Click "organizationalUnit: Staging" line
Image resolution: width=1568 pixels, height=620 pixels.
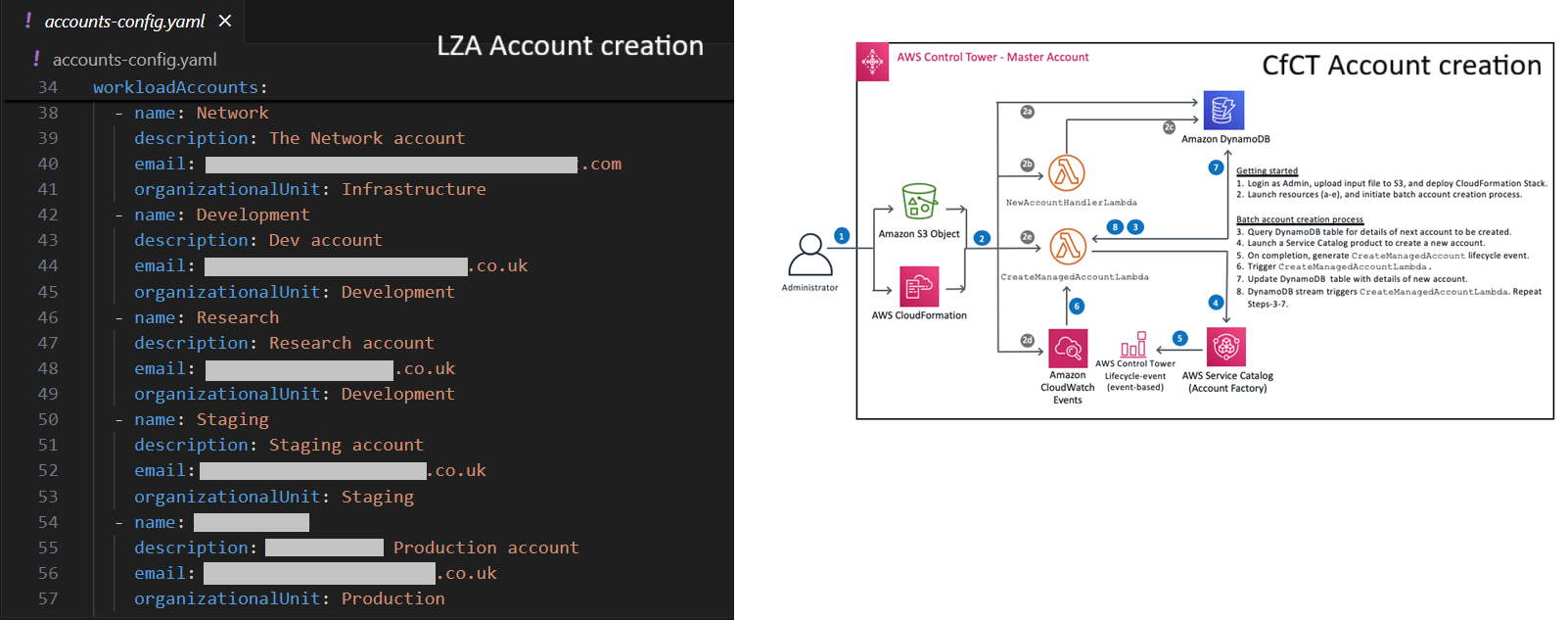274,497
